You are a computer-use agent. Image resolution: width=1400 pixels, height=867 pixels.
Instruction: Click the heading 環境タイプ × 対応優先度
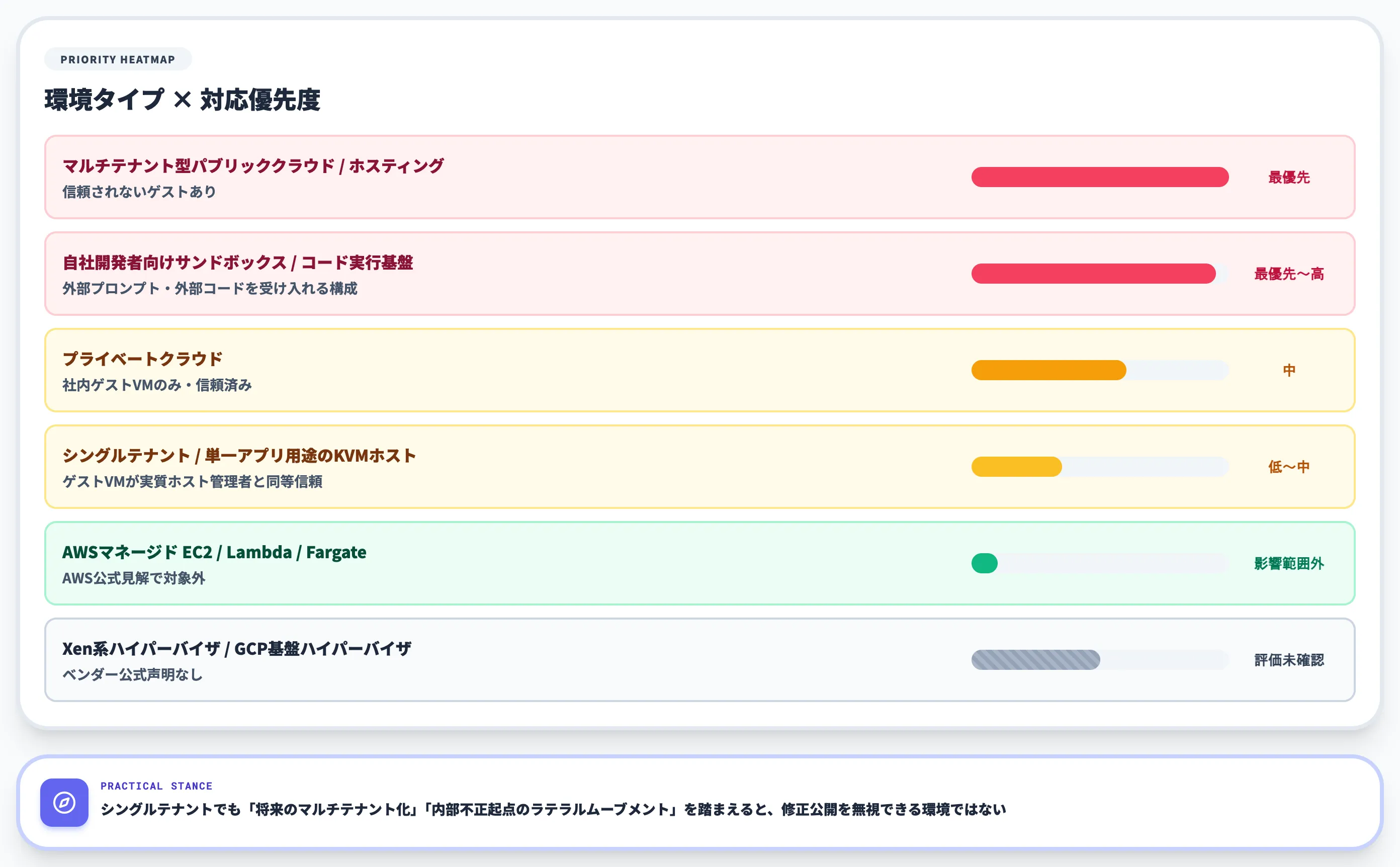(x=183, y=100)
